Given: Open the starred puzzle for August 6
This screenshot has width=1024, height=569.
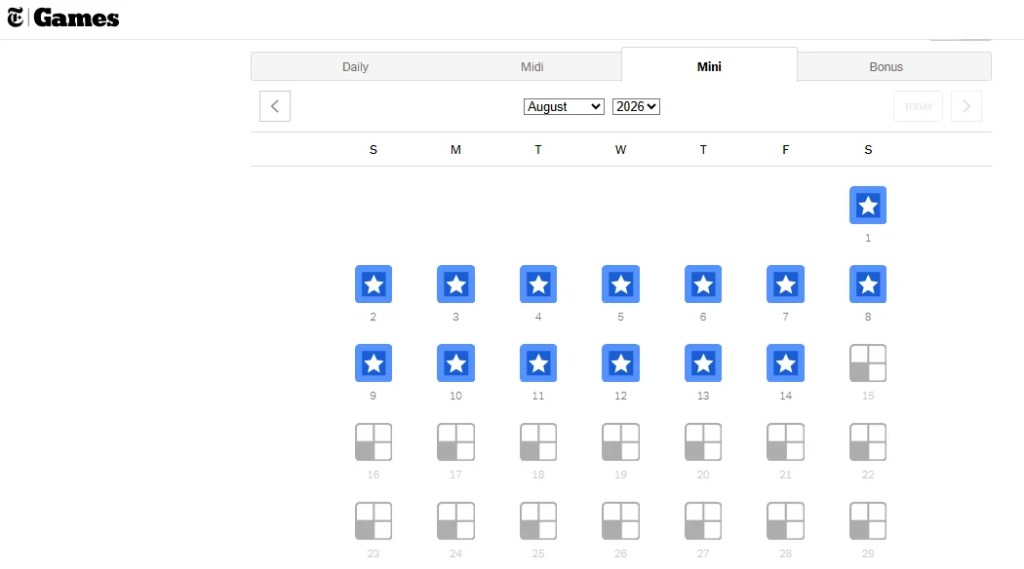Looking at the screenshot, I should coord(703,284).
